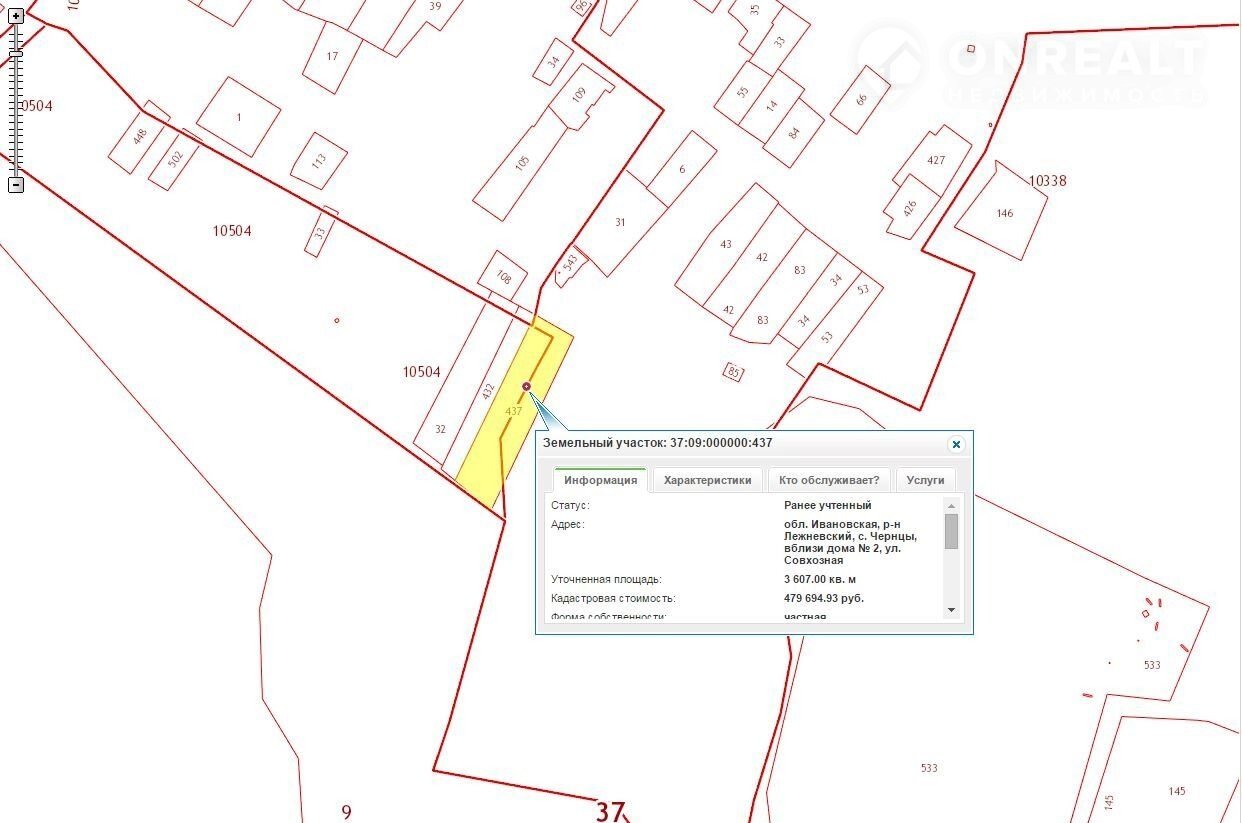Select building parcel 146 on the map

(1002, 212)
